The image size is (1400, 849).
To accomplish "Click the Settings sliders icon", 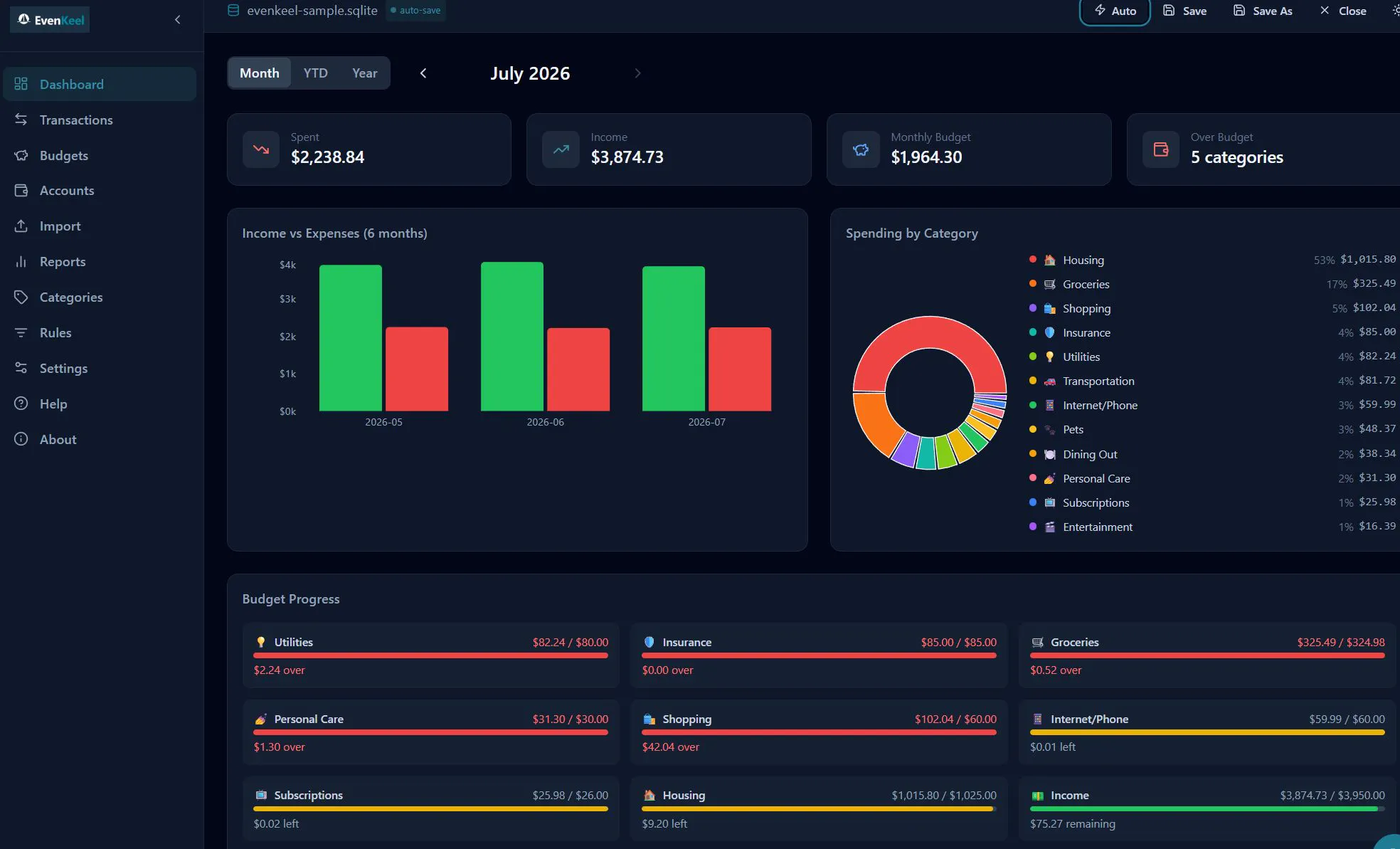I will [x=21, y=368].
